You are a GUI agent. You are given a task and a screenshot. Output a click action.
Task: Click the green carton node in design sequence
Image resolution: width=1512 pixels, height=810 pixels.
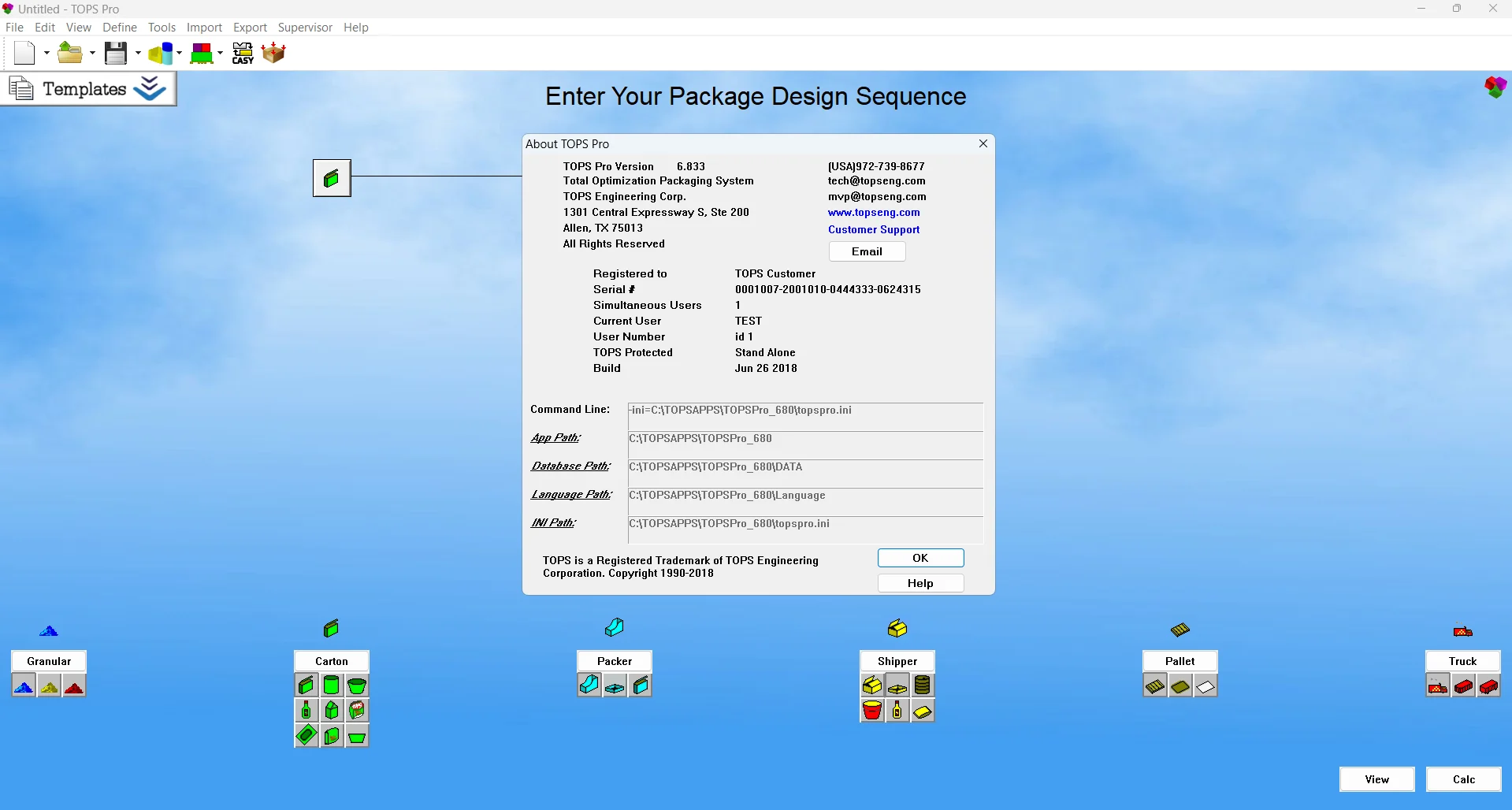point(332,178)
